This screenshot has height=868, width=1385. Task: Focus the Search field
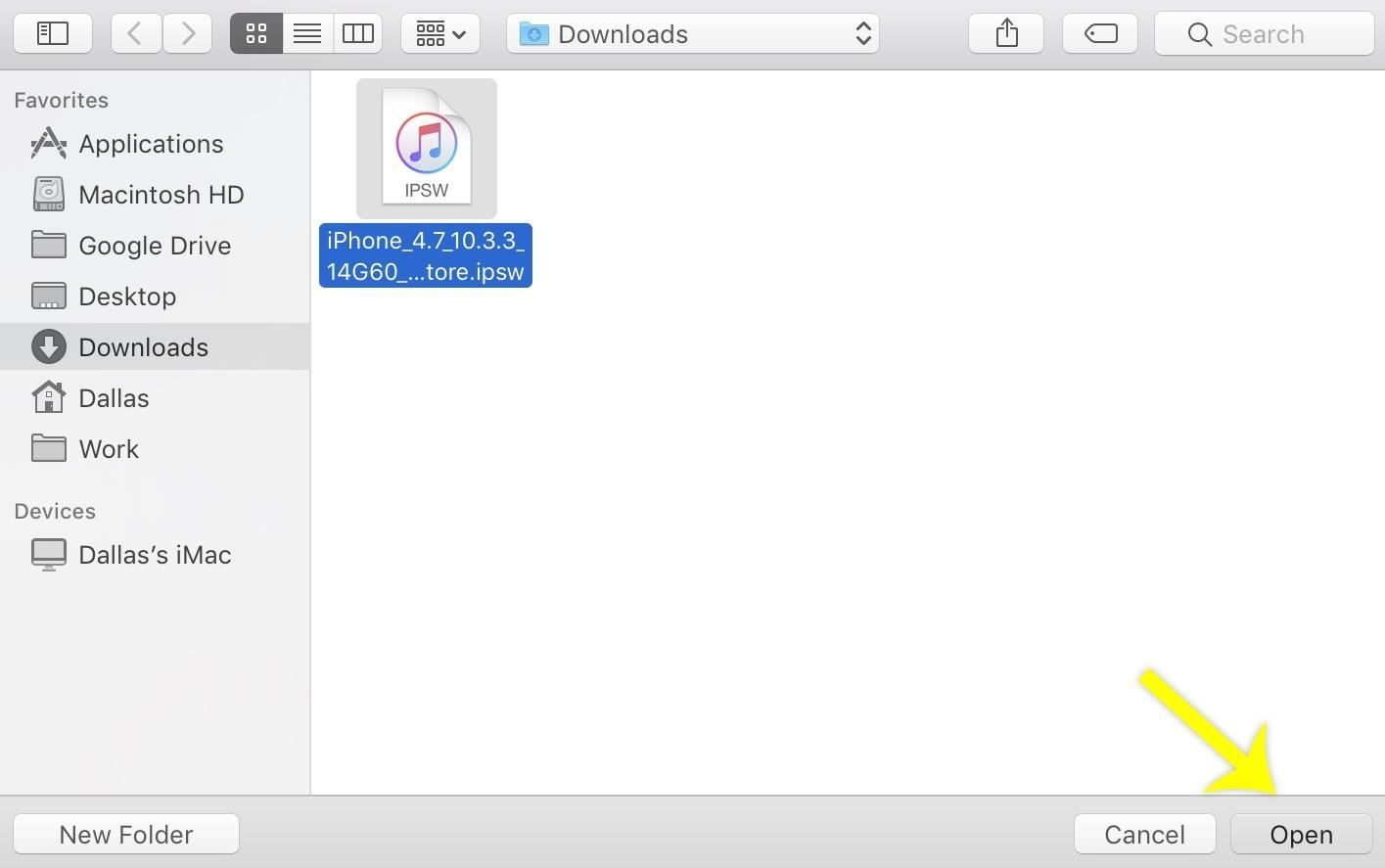click(1265, 34)
